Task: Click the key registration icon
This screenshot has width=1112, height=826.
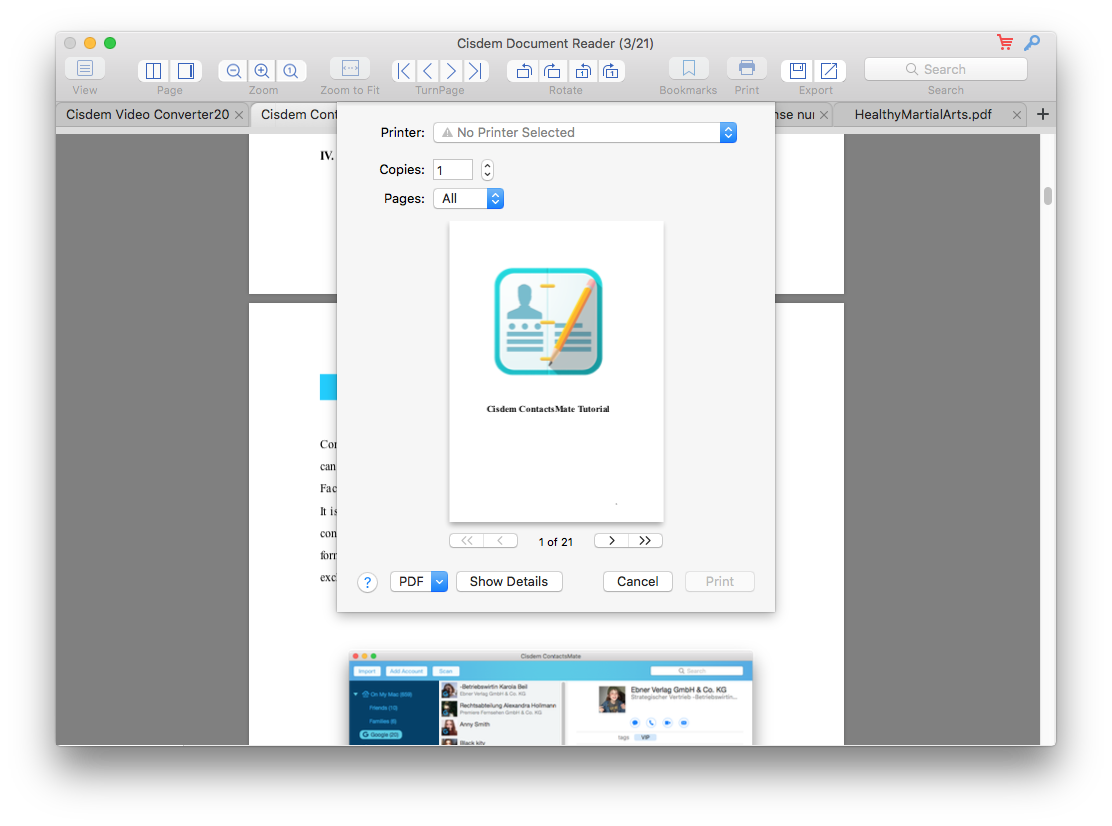Action: point(1032,43)
